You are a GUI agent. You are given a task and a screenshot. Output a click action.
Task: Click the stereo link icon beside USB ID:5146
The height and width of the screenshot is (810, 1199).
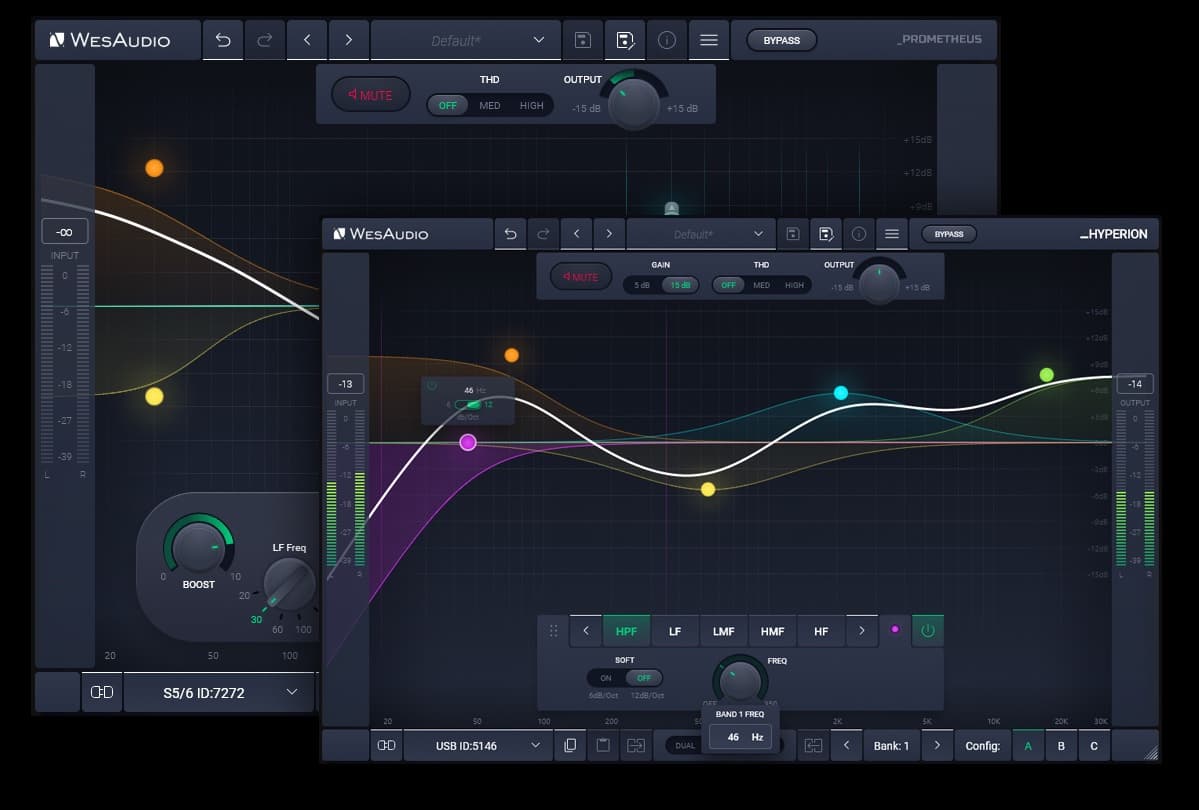[386, 745]
